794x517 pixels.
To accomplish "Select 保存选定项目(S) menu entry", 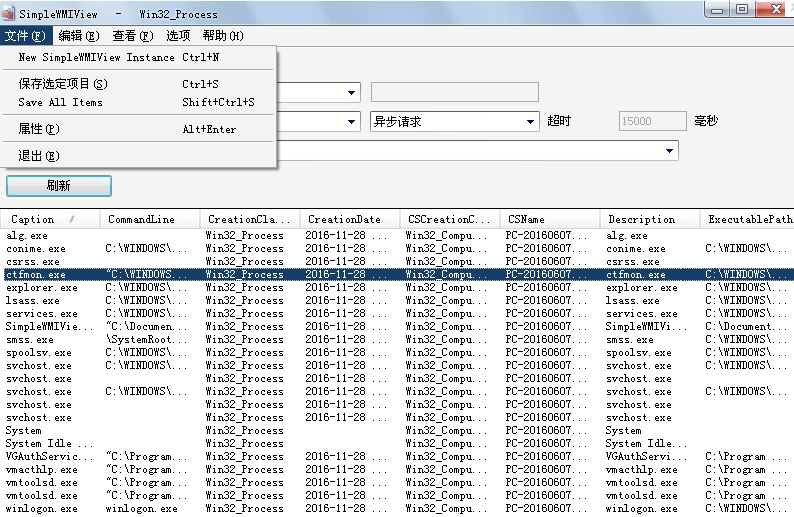I will pos(139,84).
